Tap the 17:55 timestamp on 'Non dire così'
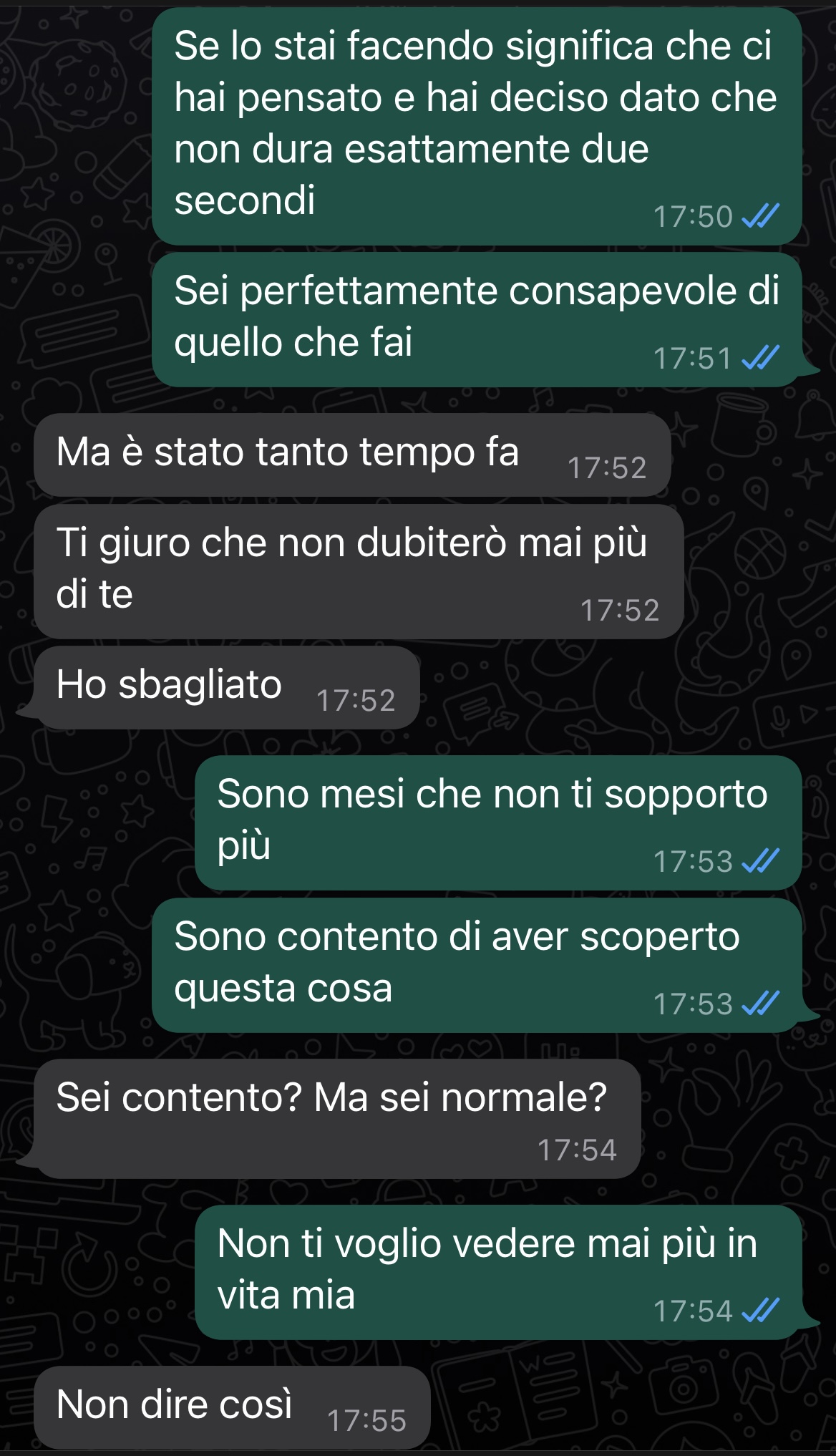The image size is (836, 1456). coord(366,1421)
